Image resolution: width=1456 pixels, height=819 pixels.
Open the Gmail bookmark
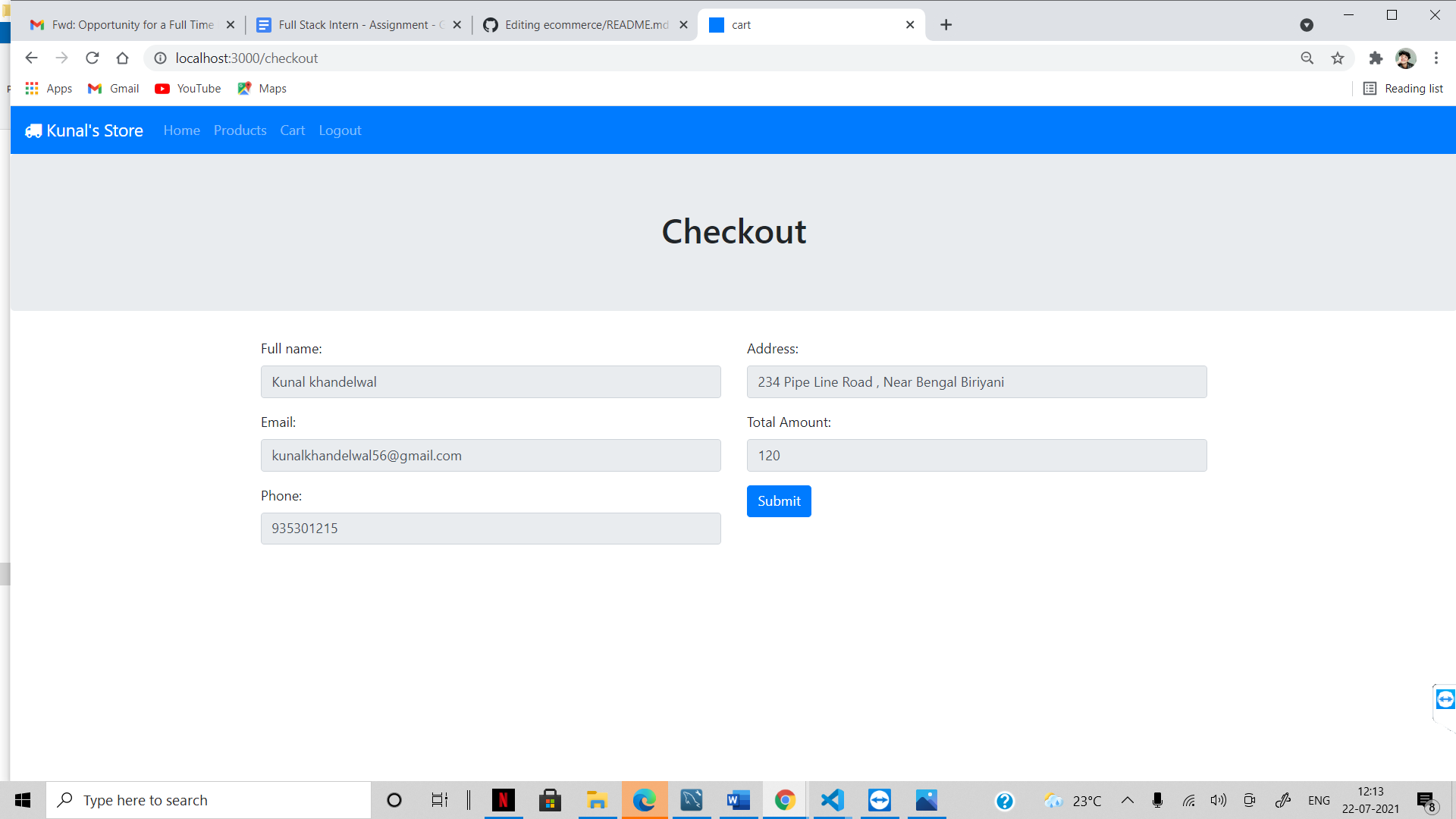[114, 89]
